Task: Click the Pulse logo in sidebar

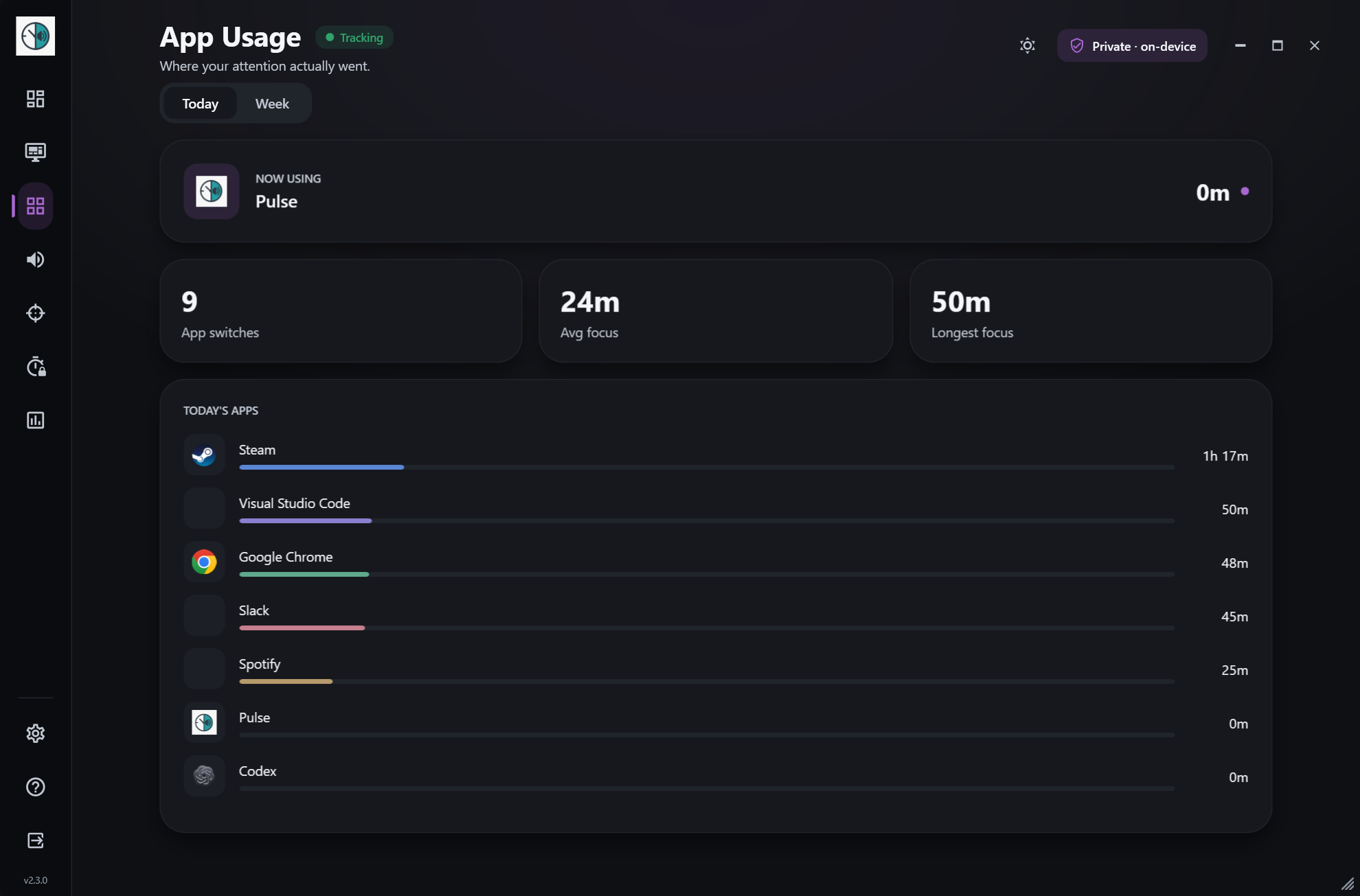Action: (35, 36)
